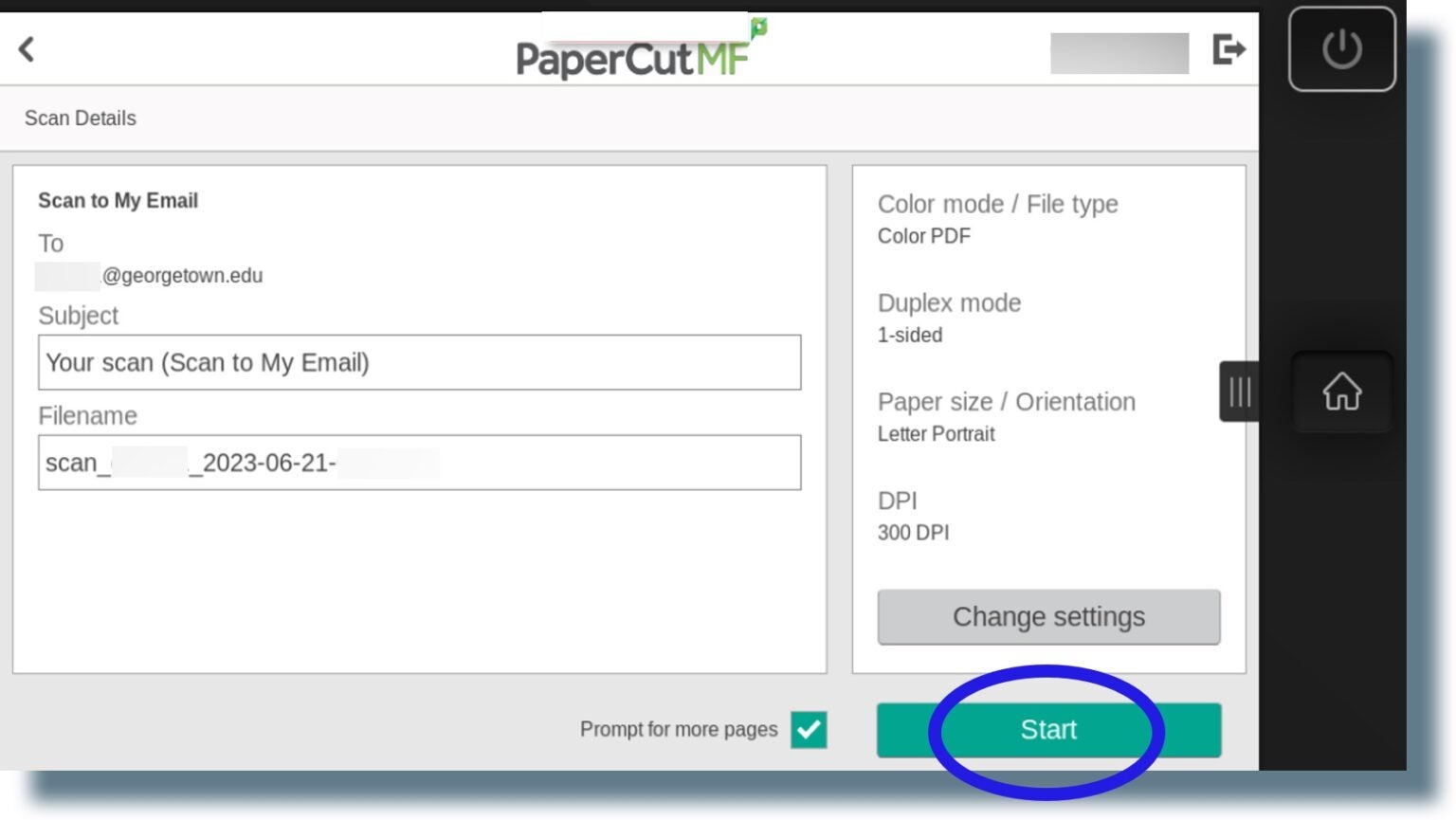Click the back arrow to return
Viewport: 1456px width, 820px height.
(x=26, y=49)
